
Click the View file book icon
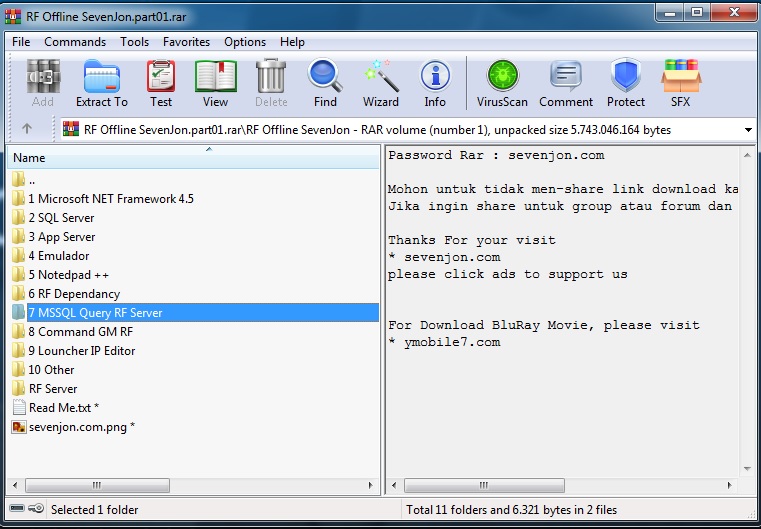click(x=215, y=76)
